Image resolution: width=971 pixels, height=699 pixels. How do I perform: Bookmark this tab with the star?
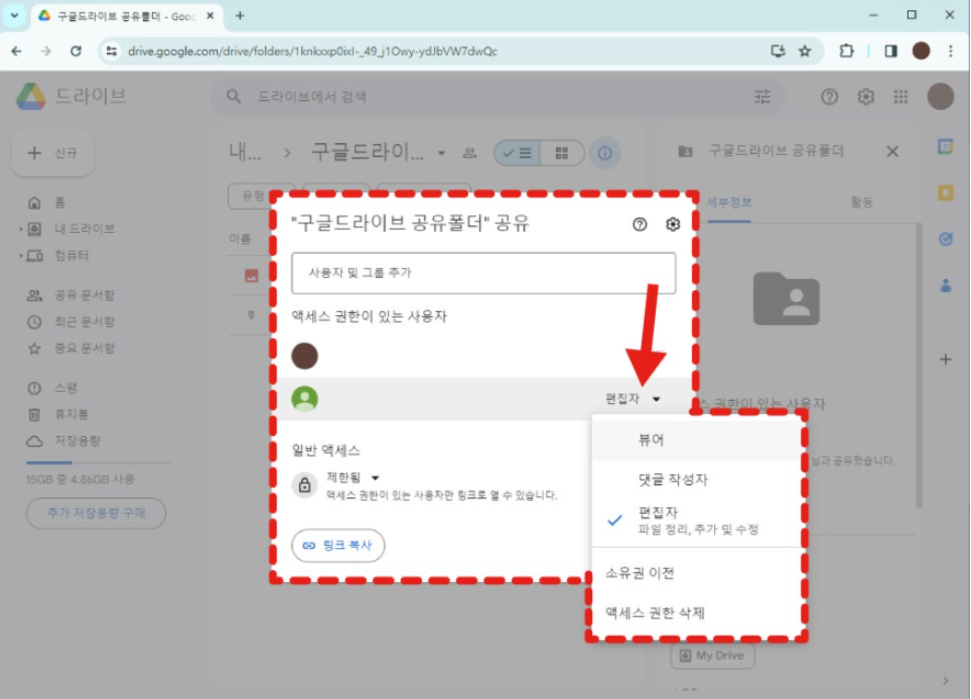pos(804,51)
